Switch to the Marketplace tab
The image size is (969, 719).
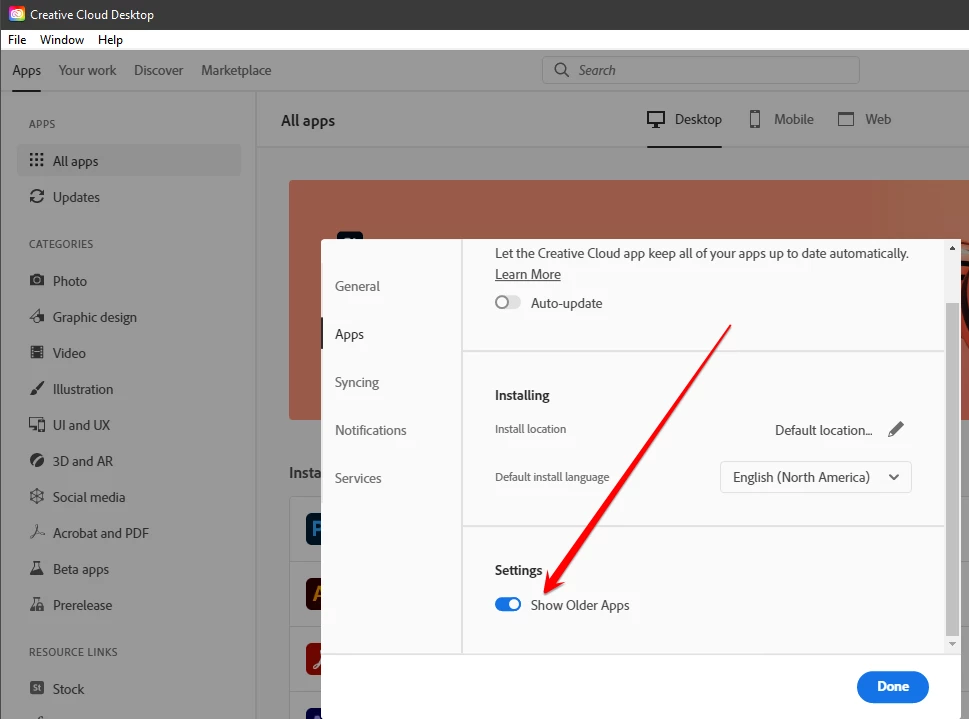(x=236, y=70)
